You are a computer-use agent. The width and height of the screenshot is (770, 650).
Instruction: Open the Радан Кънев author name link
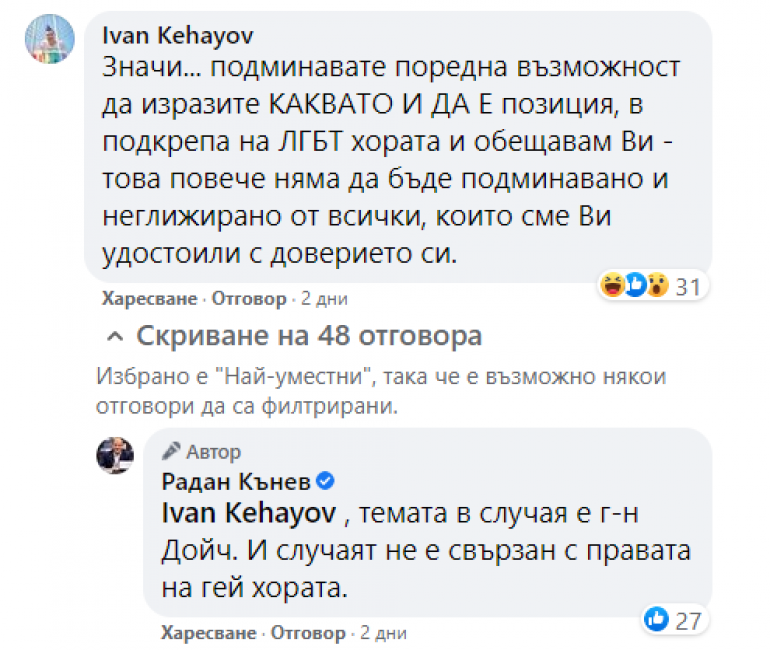pyautogui.click(x=236, y=482)
